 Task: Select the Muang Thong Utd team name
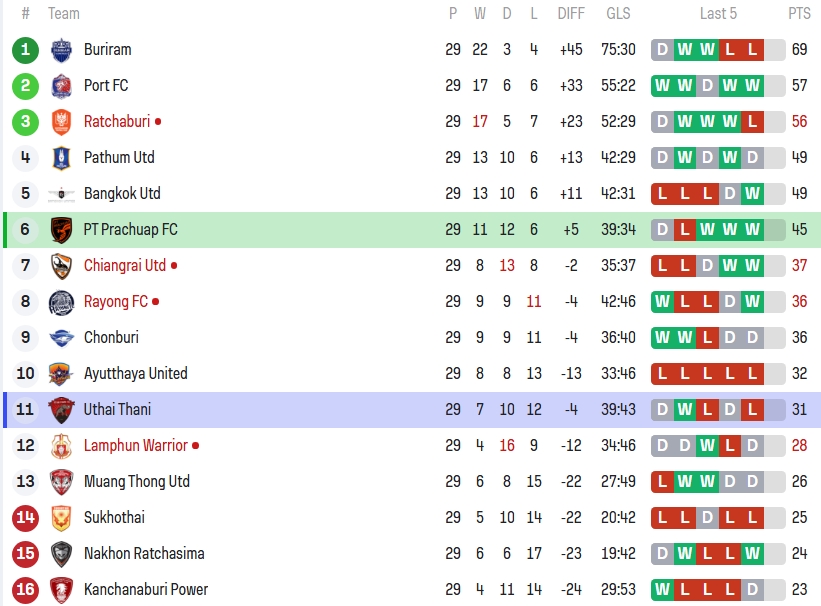(137, 481)
